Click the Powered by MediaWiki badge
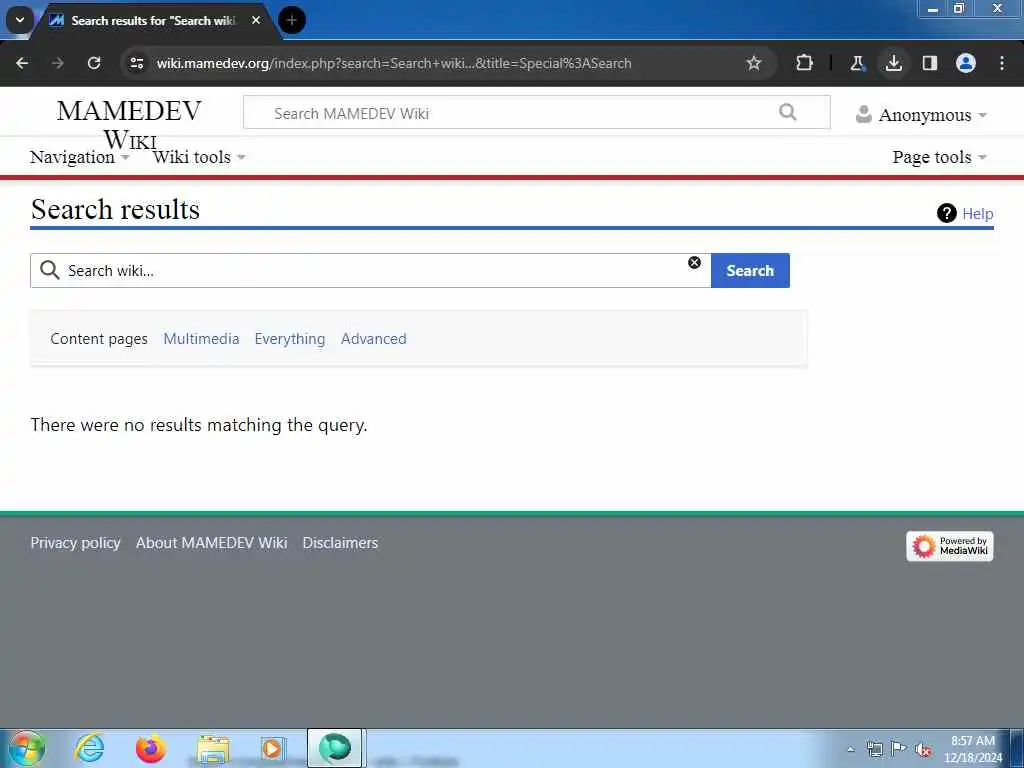 [x=950, y=546]
